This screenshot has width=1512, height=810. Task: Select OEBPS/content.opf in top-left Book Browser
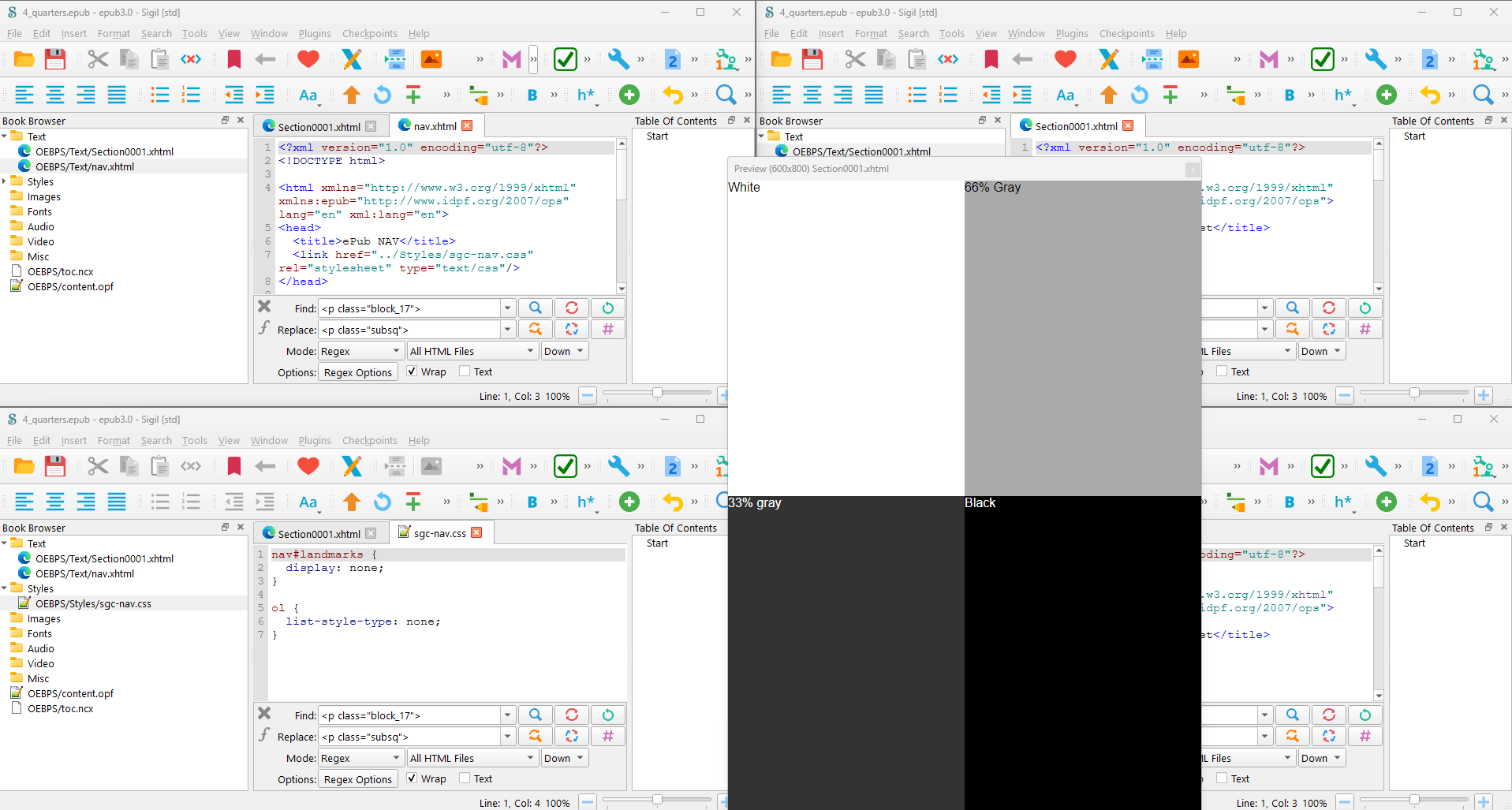point(70,286)
